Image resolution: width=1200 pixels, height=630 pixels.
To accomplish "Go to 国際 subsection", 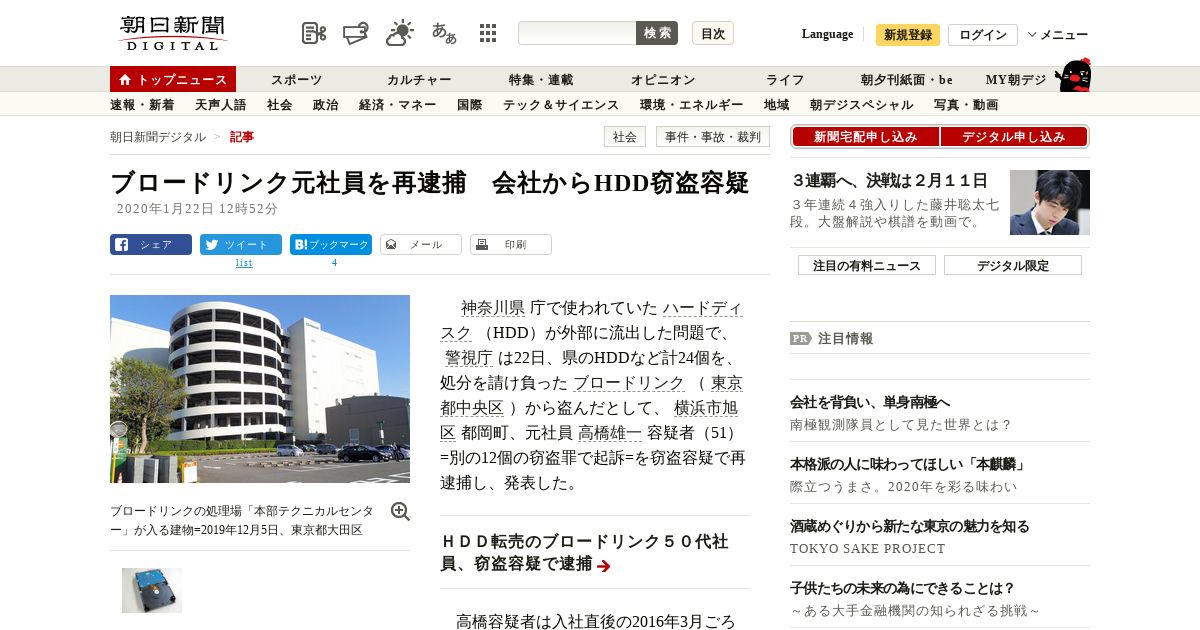I will point(470,104).
